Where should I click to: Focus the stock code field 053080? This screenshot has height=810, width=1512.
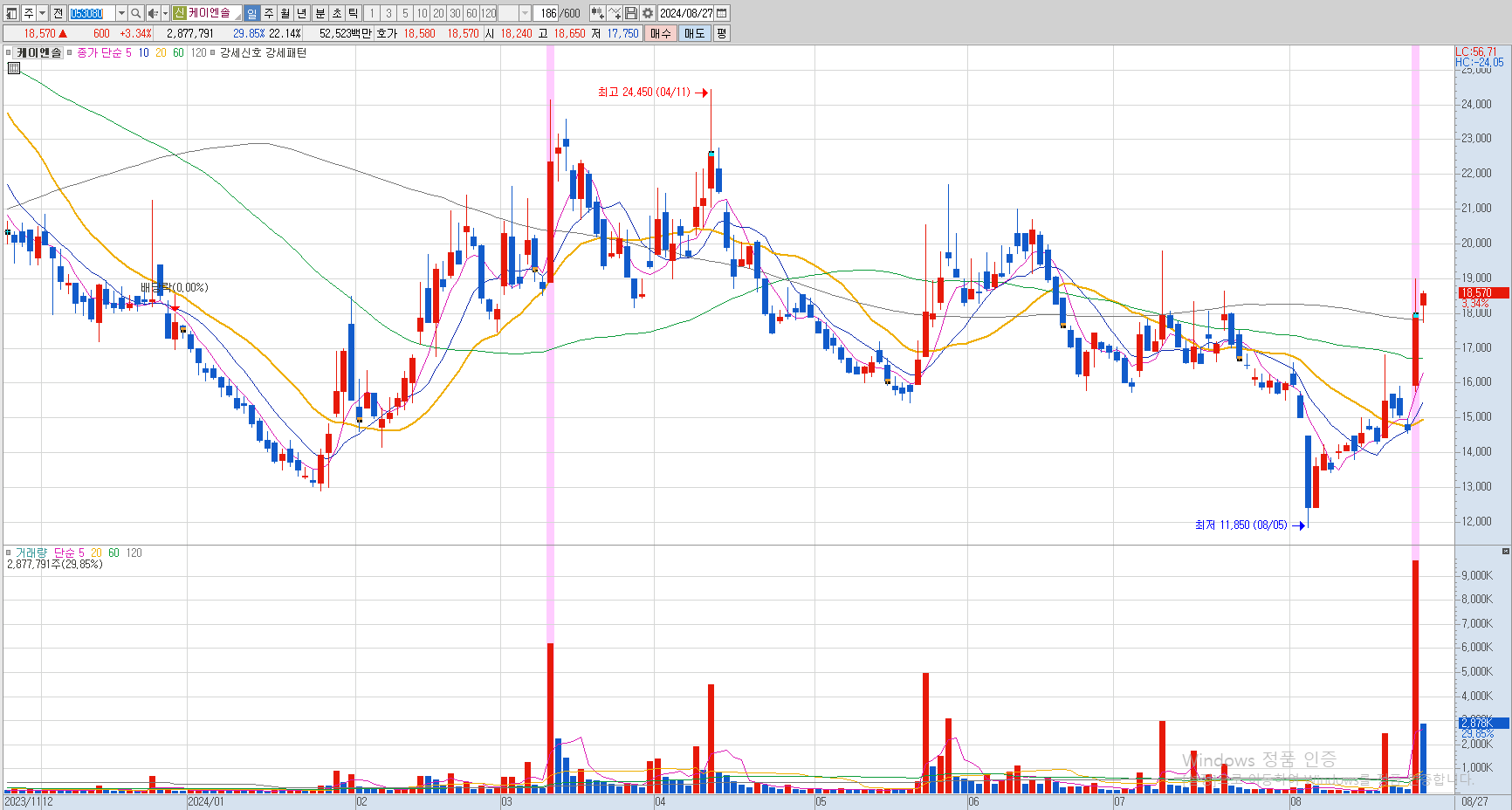91,13
